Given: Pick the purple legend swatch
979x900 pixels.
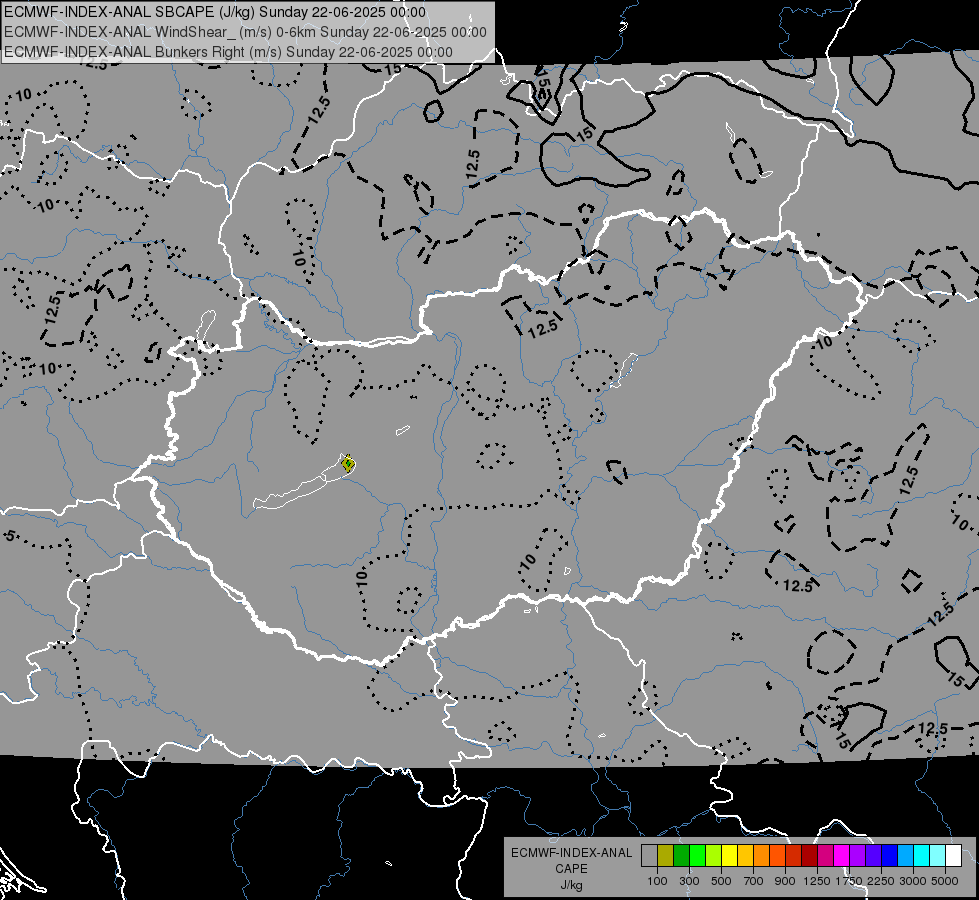Looking at the screenshot, I should pyautogui.click(x=858, y=856).
